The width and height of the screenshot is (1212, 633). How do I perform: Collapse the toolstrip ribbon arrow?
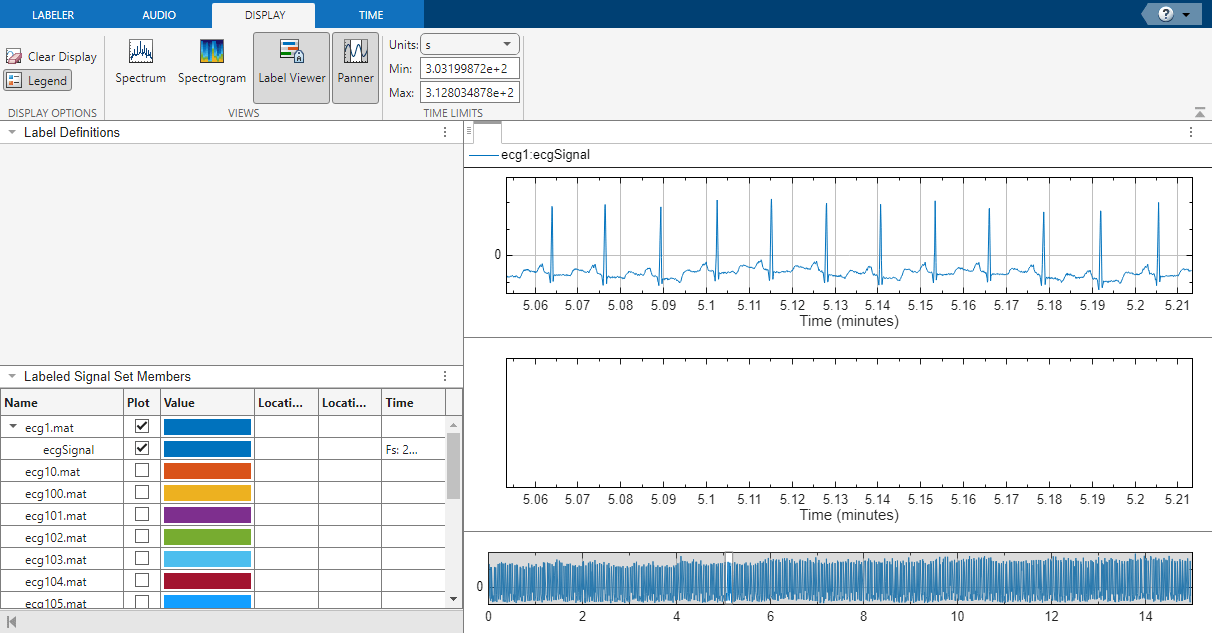click(x=1199, y=112)
